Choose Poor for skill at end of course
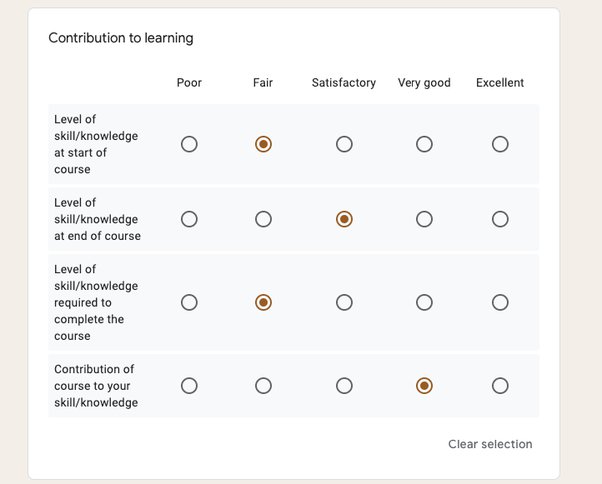Viewport: 602px width, 484px height. [189, 219]
